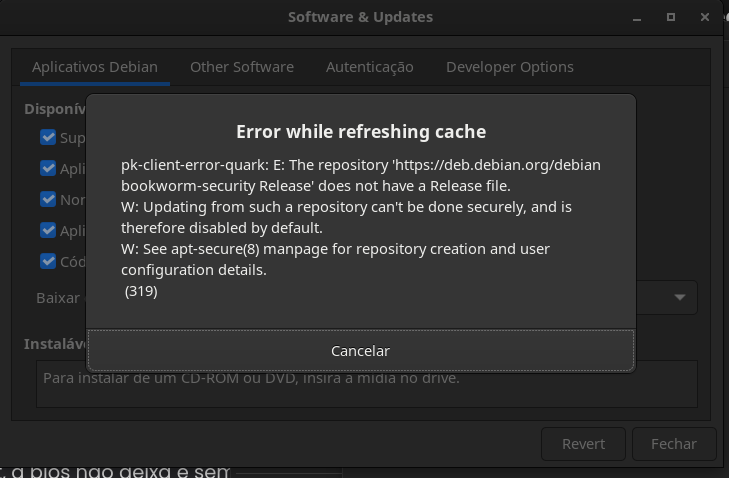Switch to the Aplicativos Debian tab
This screenshot has height=478, width=729.
95,67
